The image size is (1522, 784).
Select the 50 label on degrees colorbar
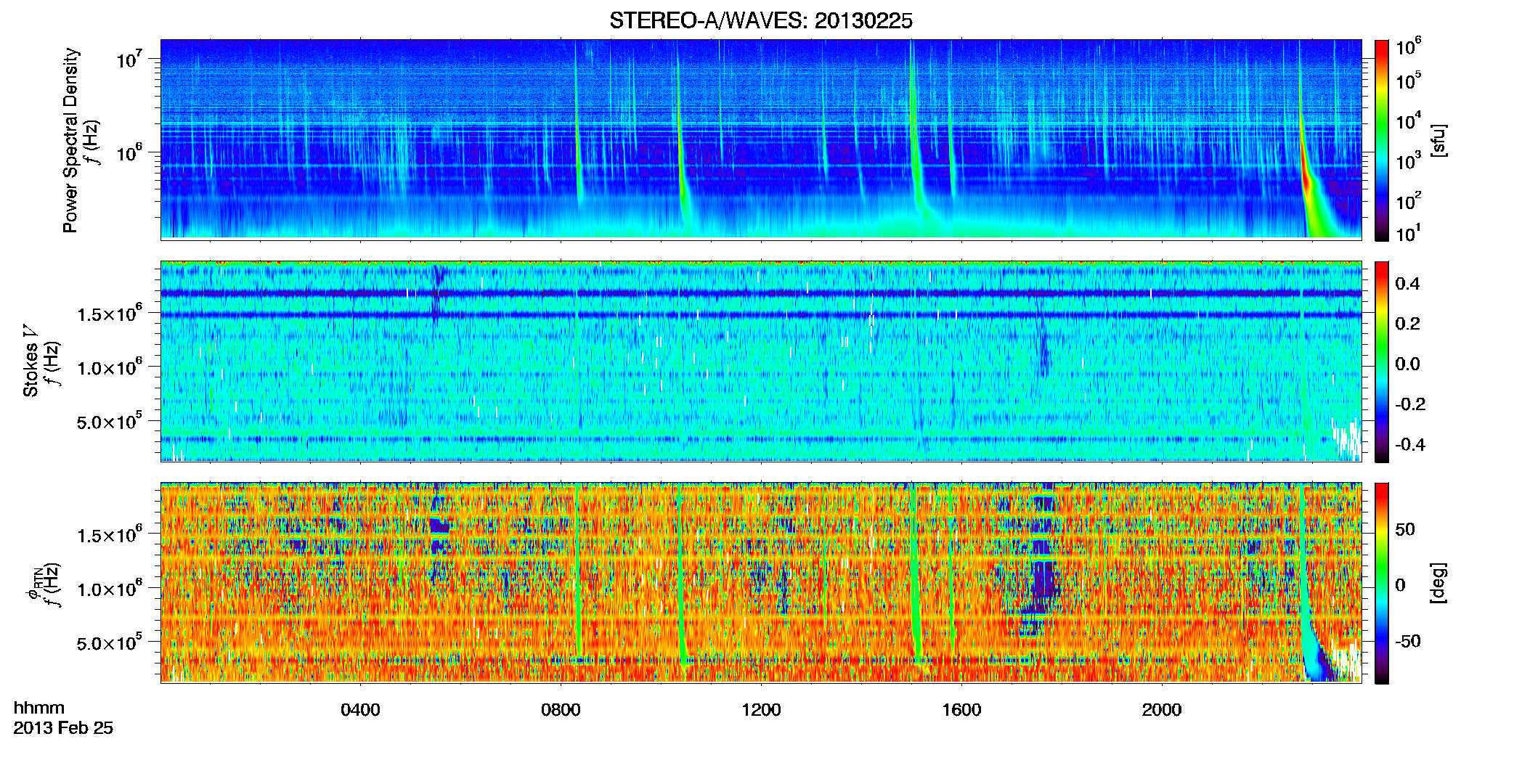[1404, 529]
